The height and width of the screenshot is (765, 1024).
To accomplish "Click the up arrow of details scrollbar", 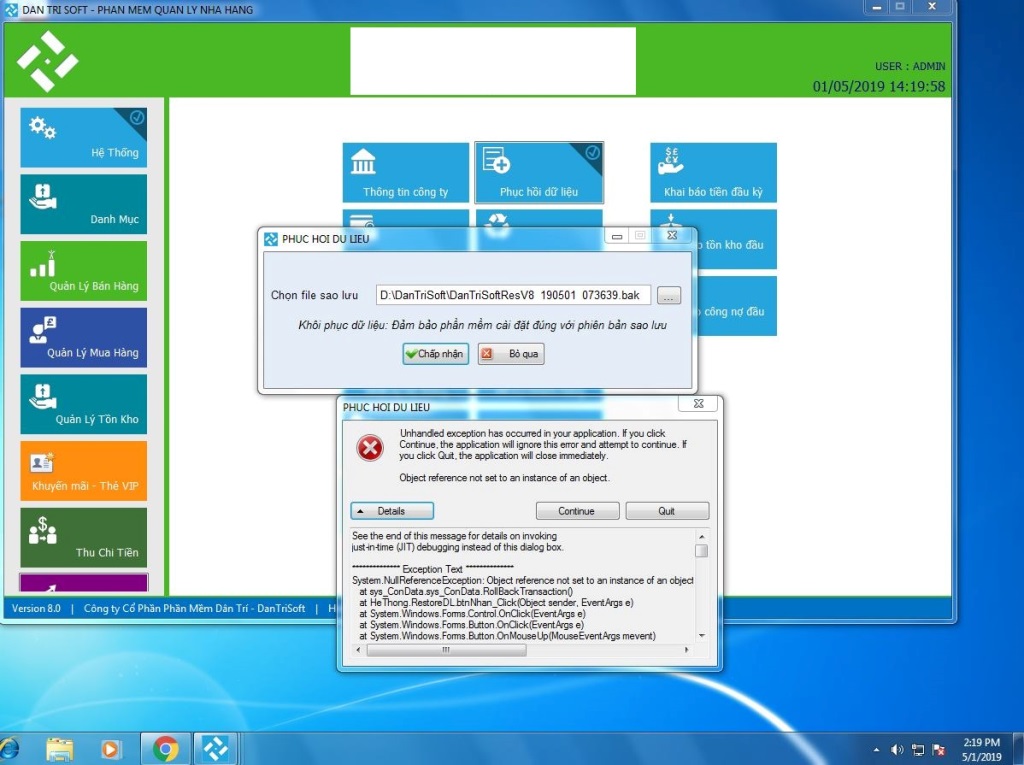I will pyautogui.click(x=701, y=536).
